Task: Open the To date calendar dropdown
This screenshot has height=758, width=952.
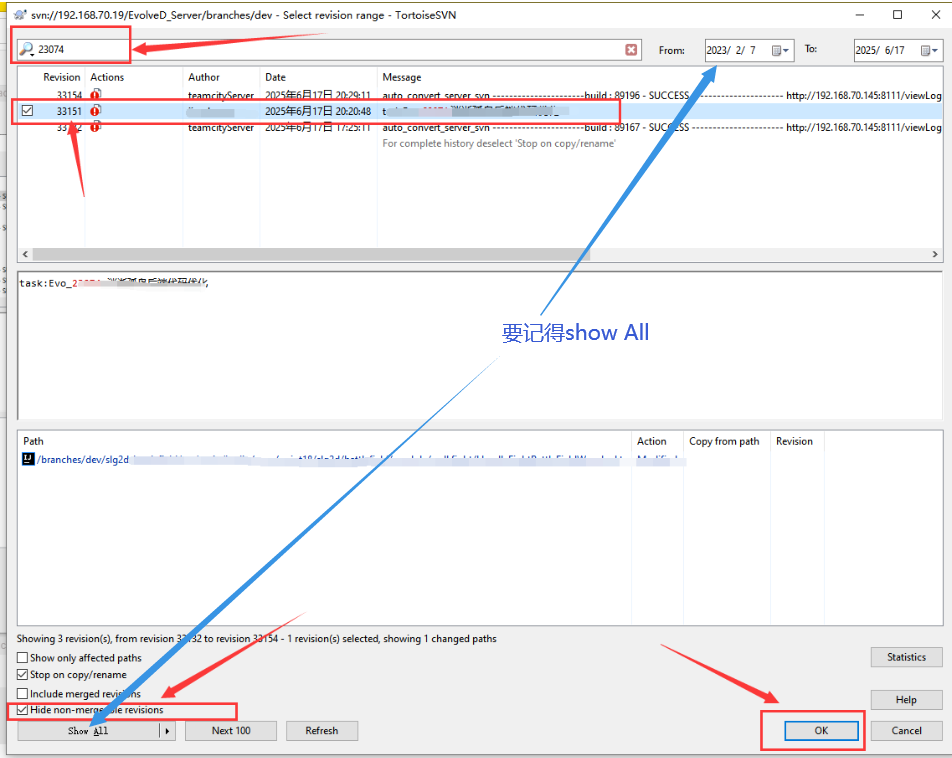Action: pyautogui.click(x=930, y=50)
